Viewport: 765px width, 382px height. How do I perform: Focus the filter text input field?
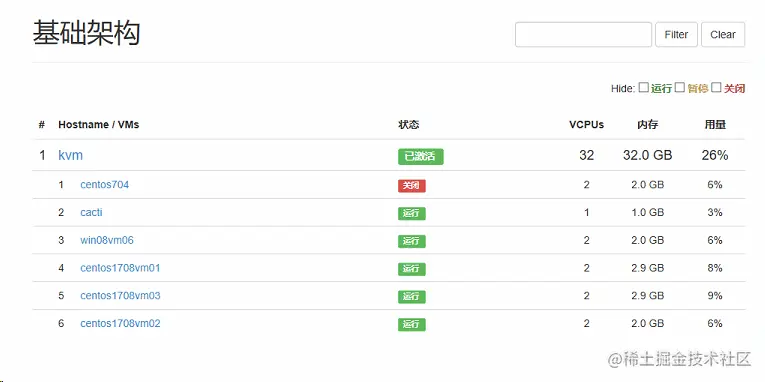pyautogui.click(x=584, y=35)
